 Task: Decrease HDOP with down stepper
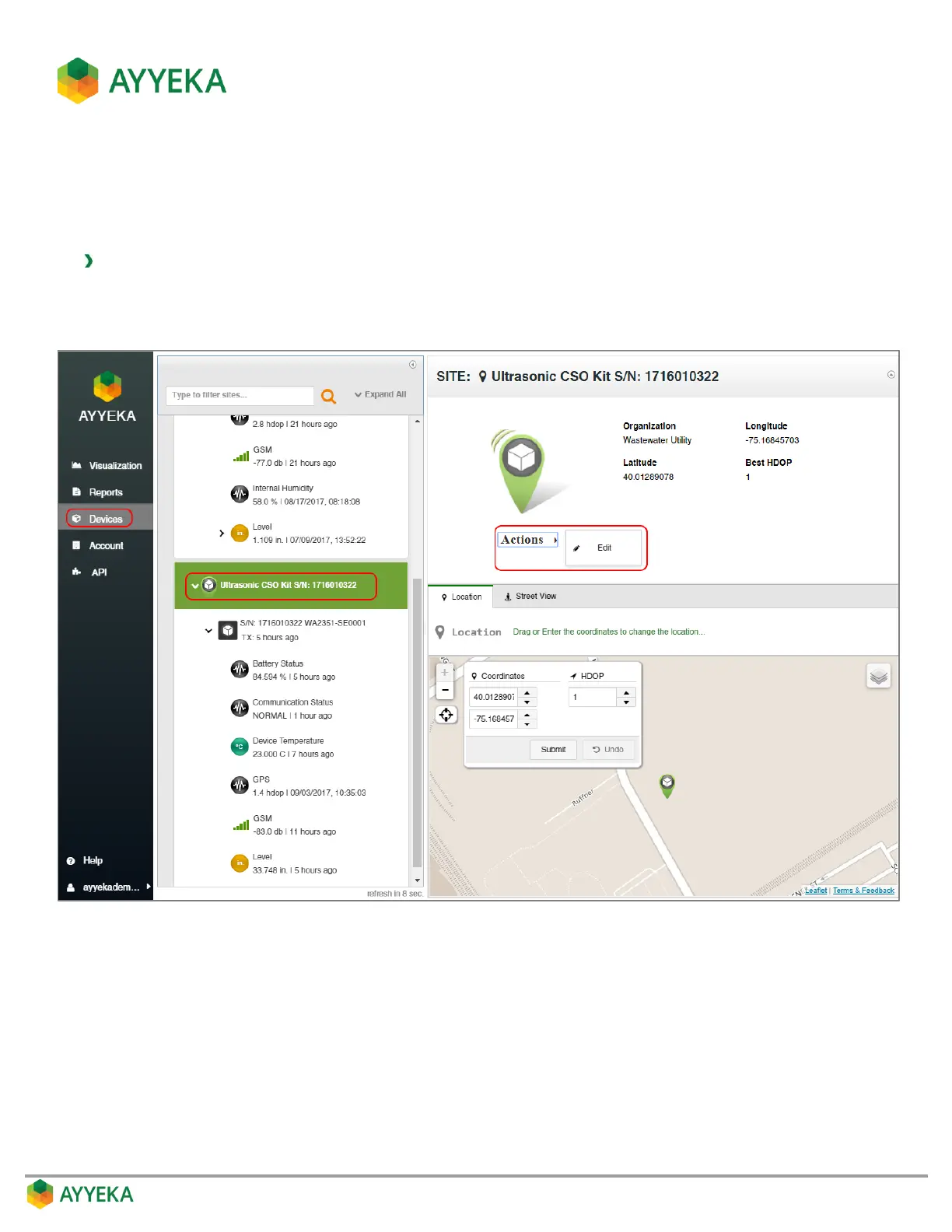(626, 702)
